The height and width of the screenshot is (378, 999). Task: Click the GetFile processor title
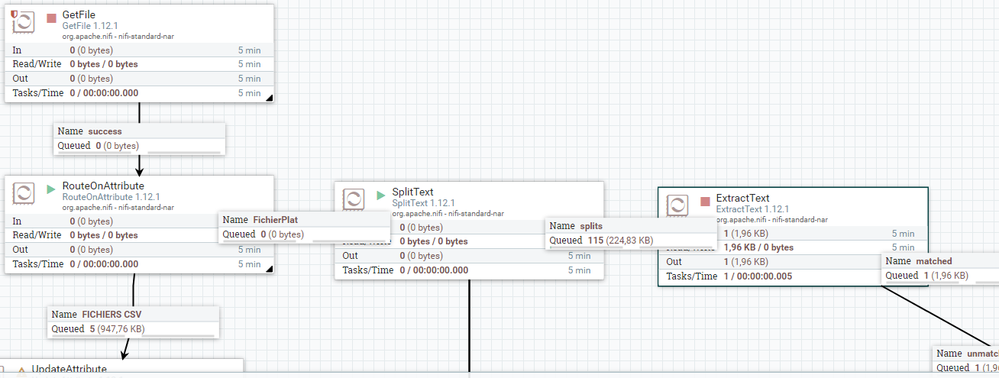click(80, 15)
